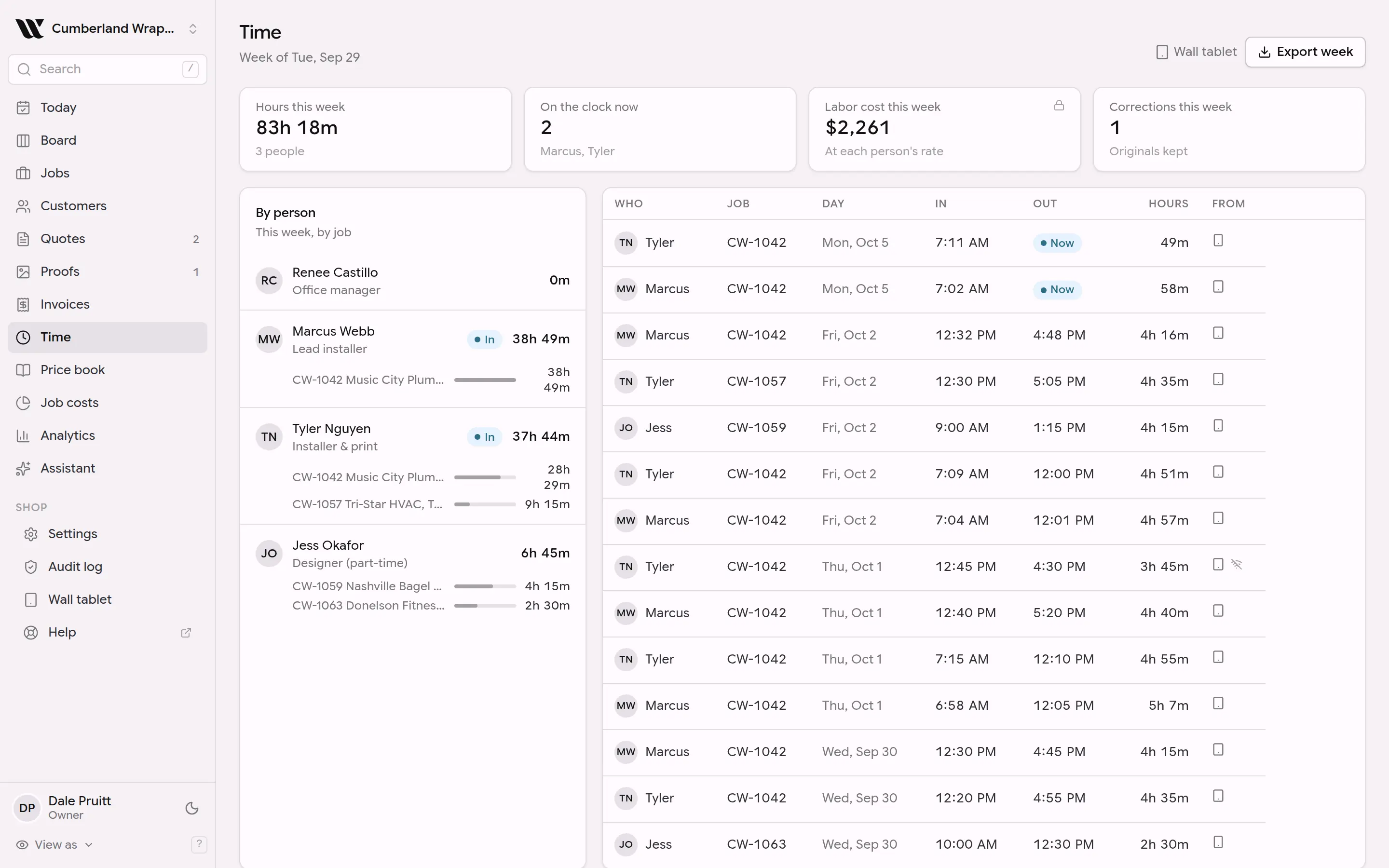Click the Now badge in Tyler's row
This screenshot has height=868, width=1389.
pos(1057,243)
